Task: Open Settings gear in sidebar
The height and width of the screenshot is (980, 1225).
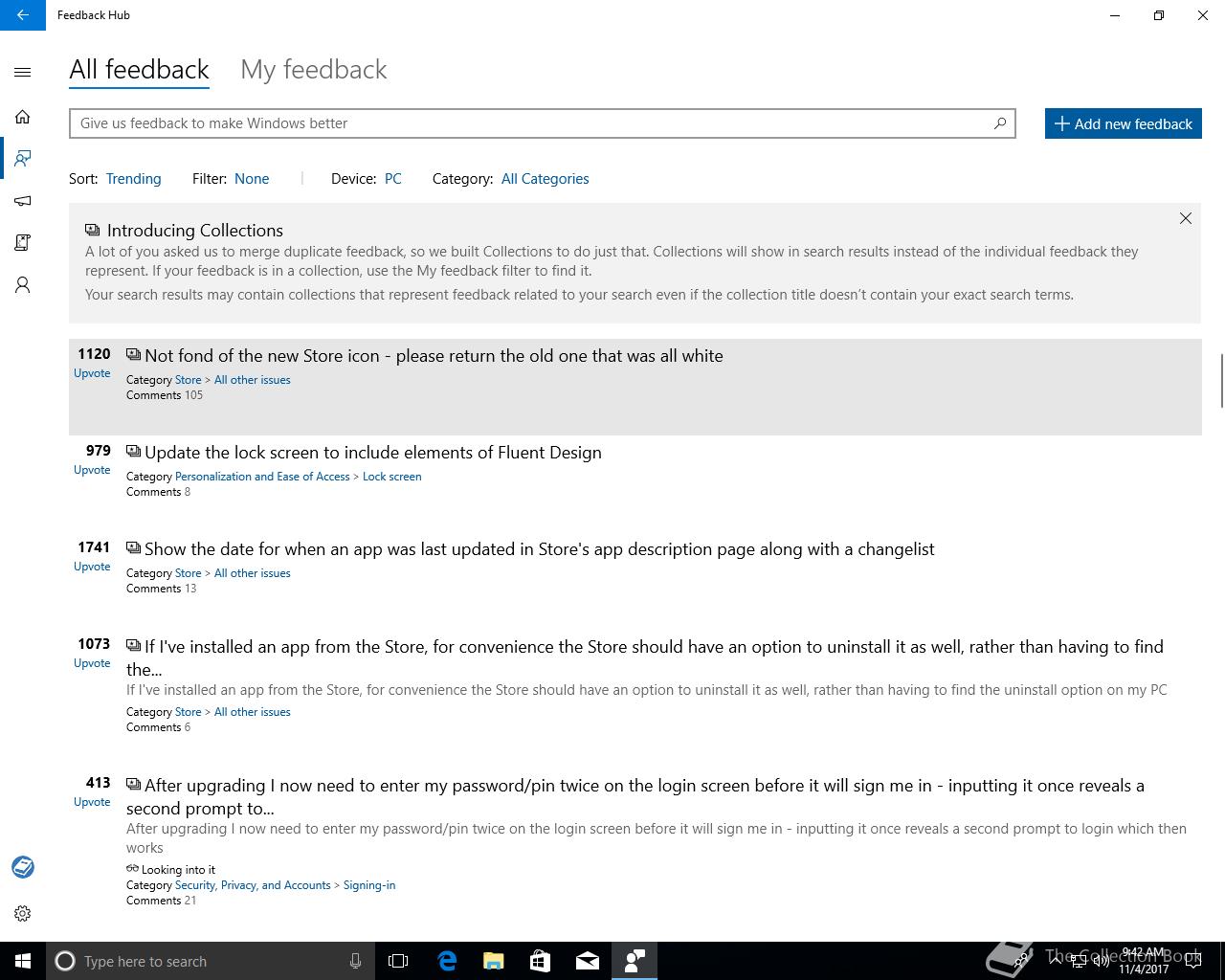Action: (x=23, y=914)
